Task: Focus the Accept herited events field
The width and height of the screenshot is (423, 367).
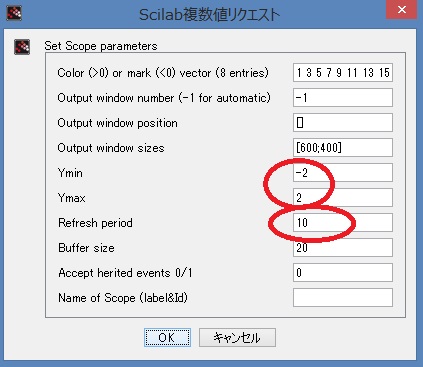Action: click(x=343, y=273)
